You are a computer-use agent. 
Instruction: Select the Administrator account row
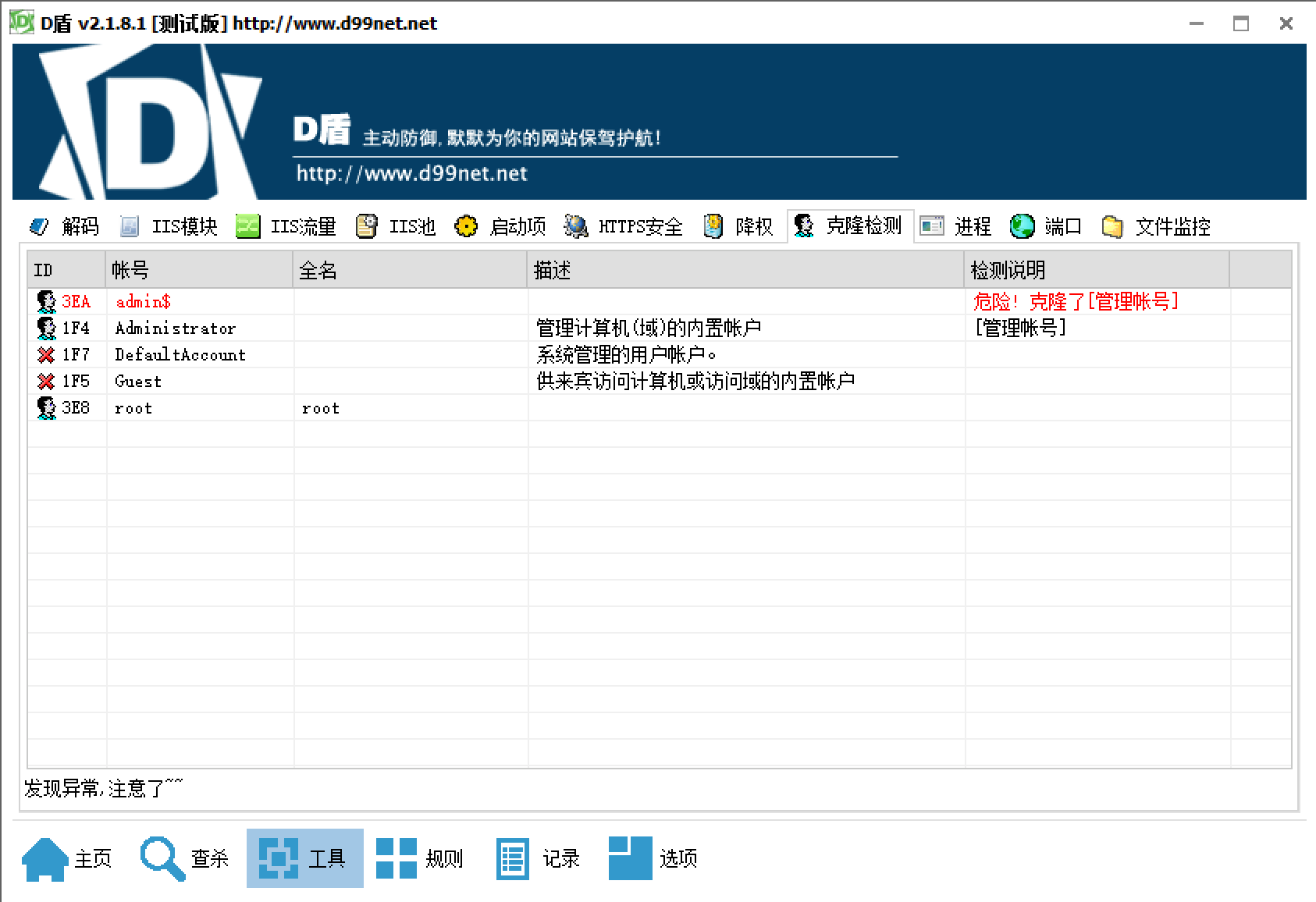point(175,328)
